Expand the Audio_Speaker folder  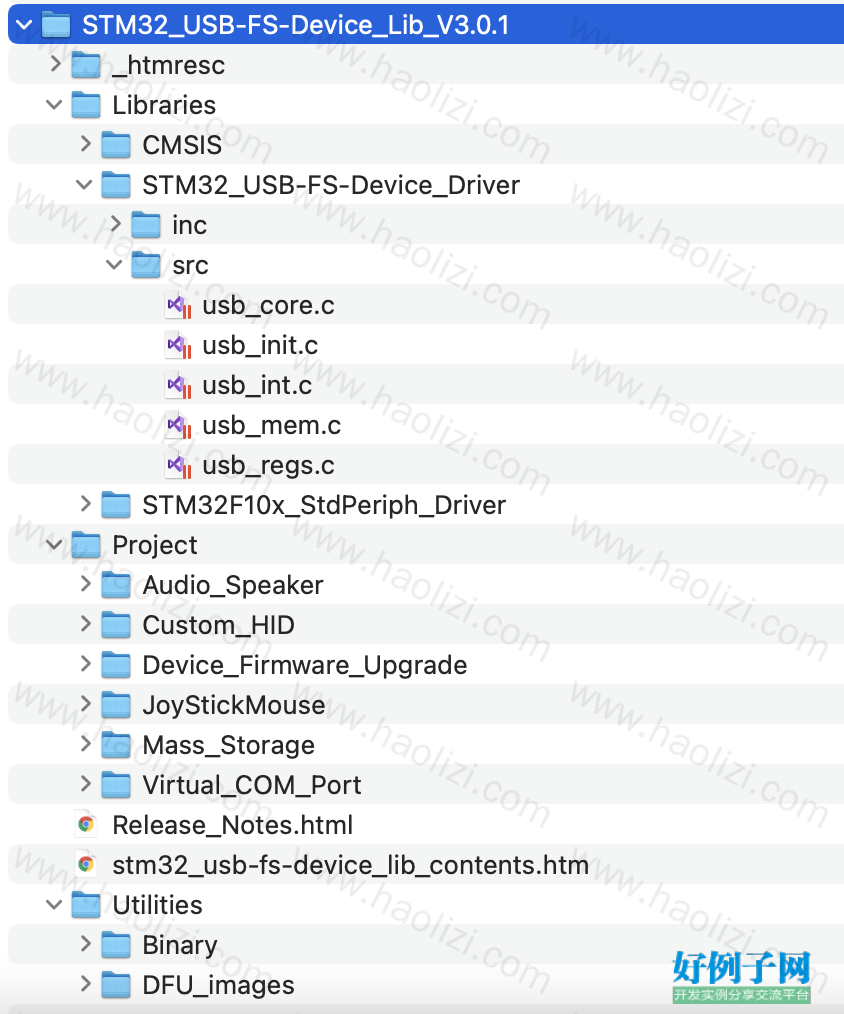point(85,584)
